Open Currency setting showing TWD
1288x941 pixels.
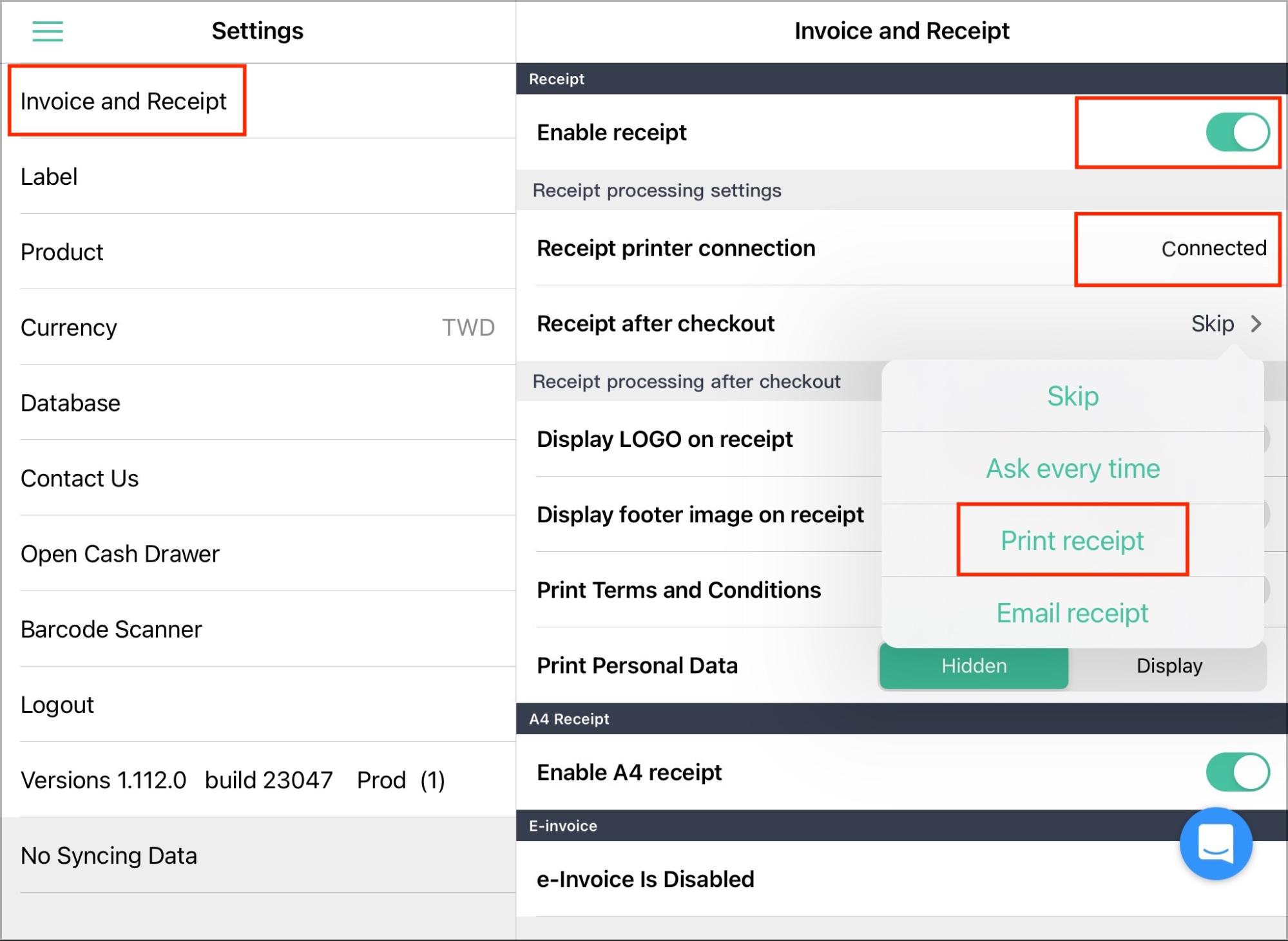tap(258, 327)
